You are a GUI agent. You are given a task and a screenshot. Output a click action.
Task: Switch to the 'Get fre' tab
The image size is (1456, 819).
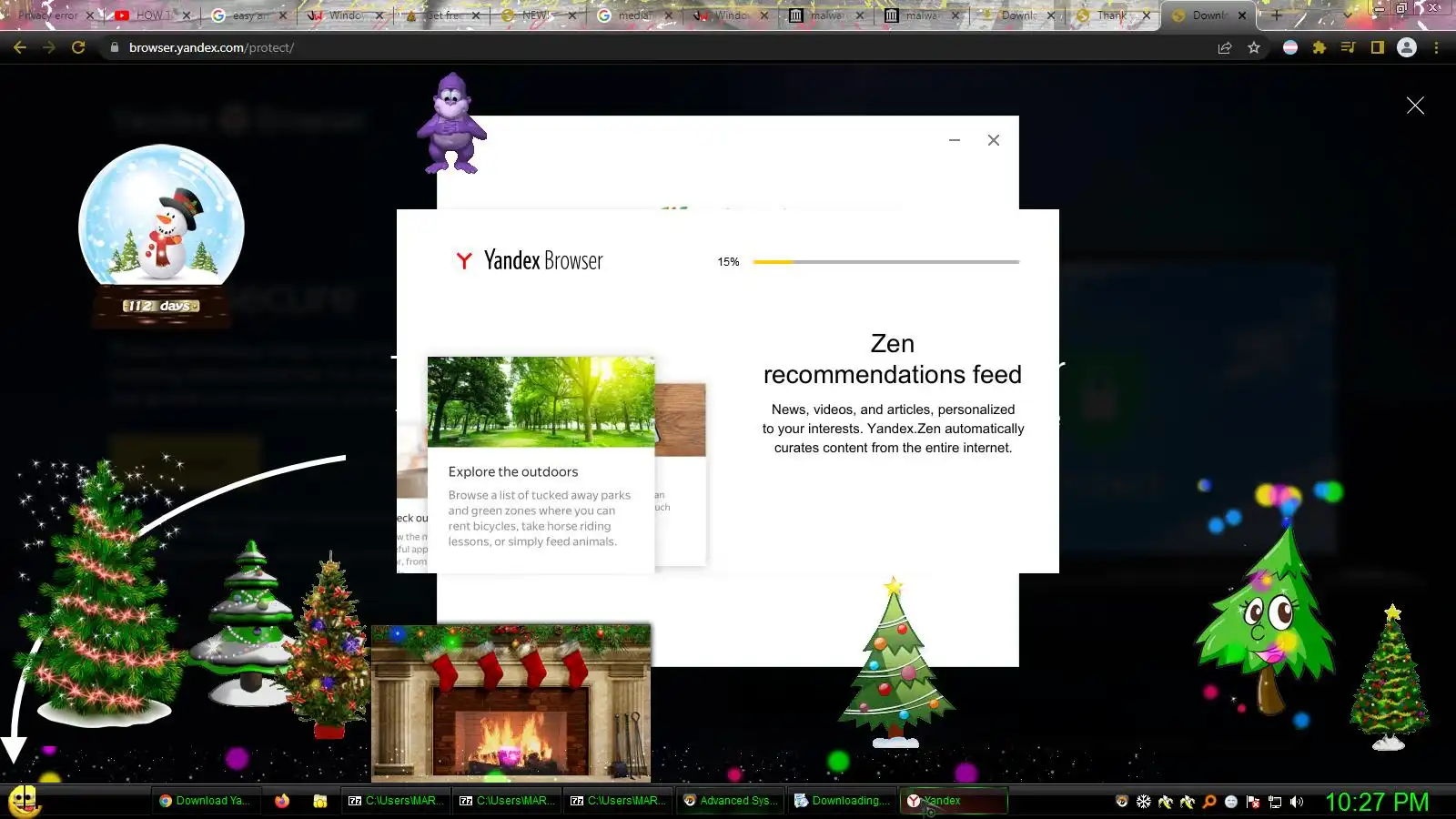pyautogui.click(x=442, y=15)
